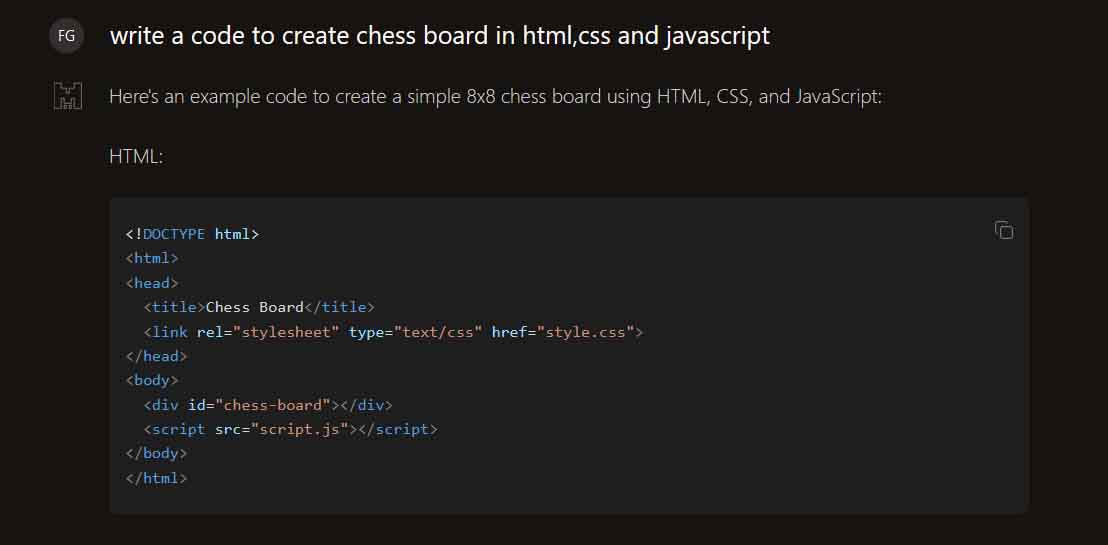This screenshot has width=1108, height=545.
Task: Click the link rel="stylesheet" code line
Action: 393,332
